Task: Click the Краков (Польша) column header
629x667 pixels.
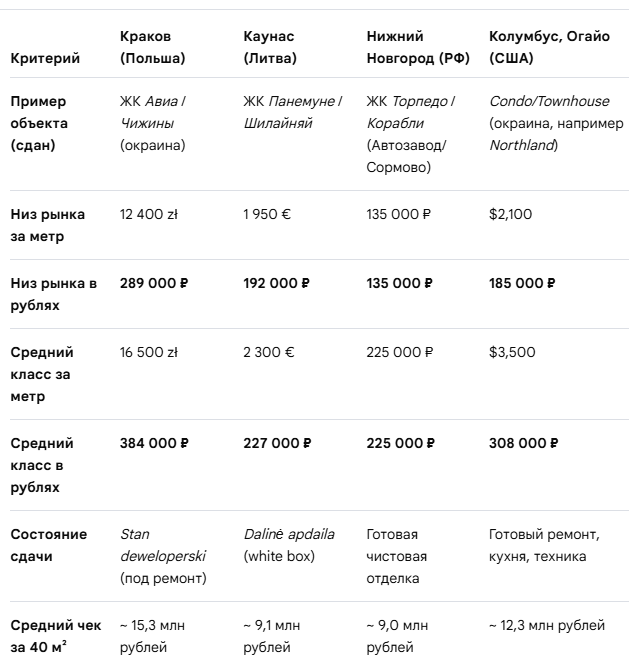Action: 153,47
